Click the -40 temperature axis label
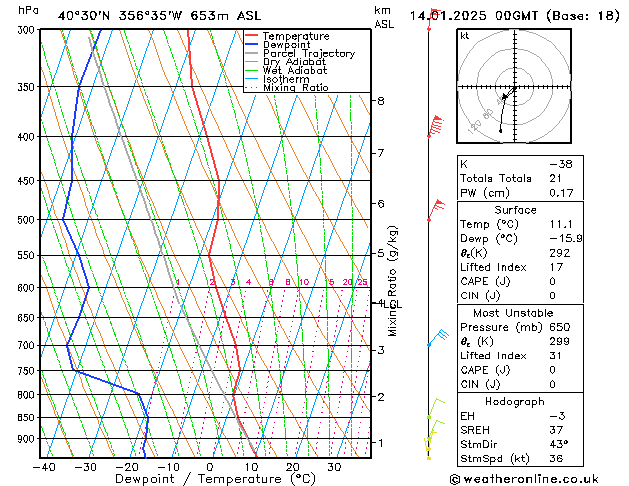The height and width of the screenshot is (486, 629). [x=44, y=467]
